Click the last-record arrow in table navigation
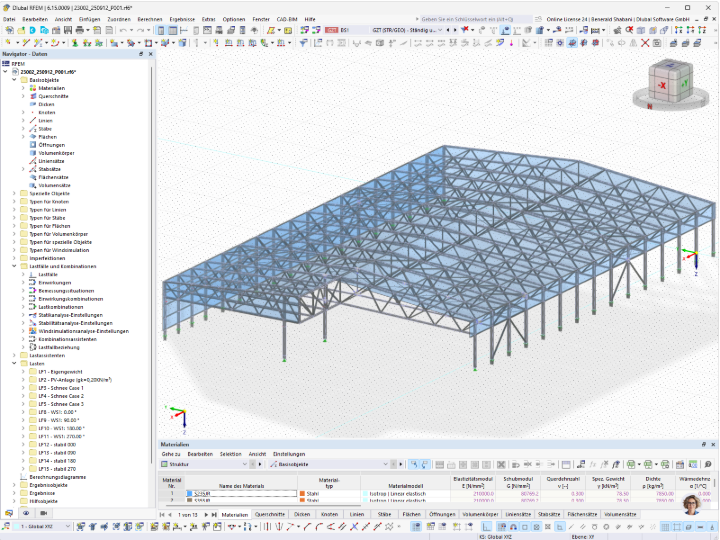This screenshot has height=540, width=720. [214, 515]
